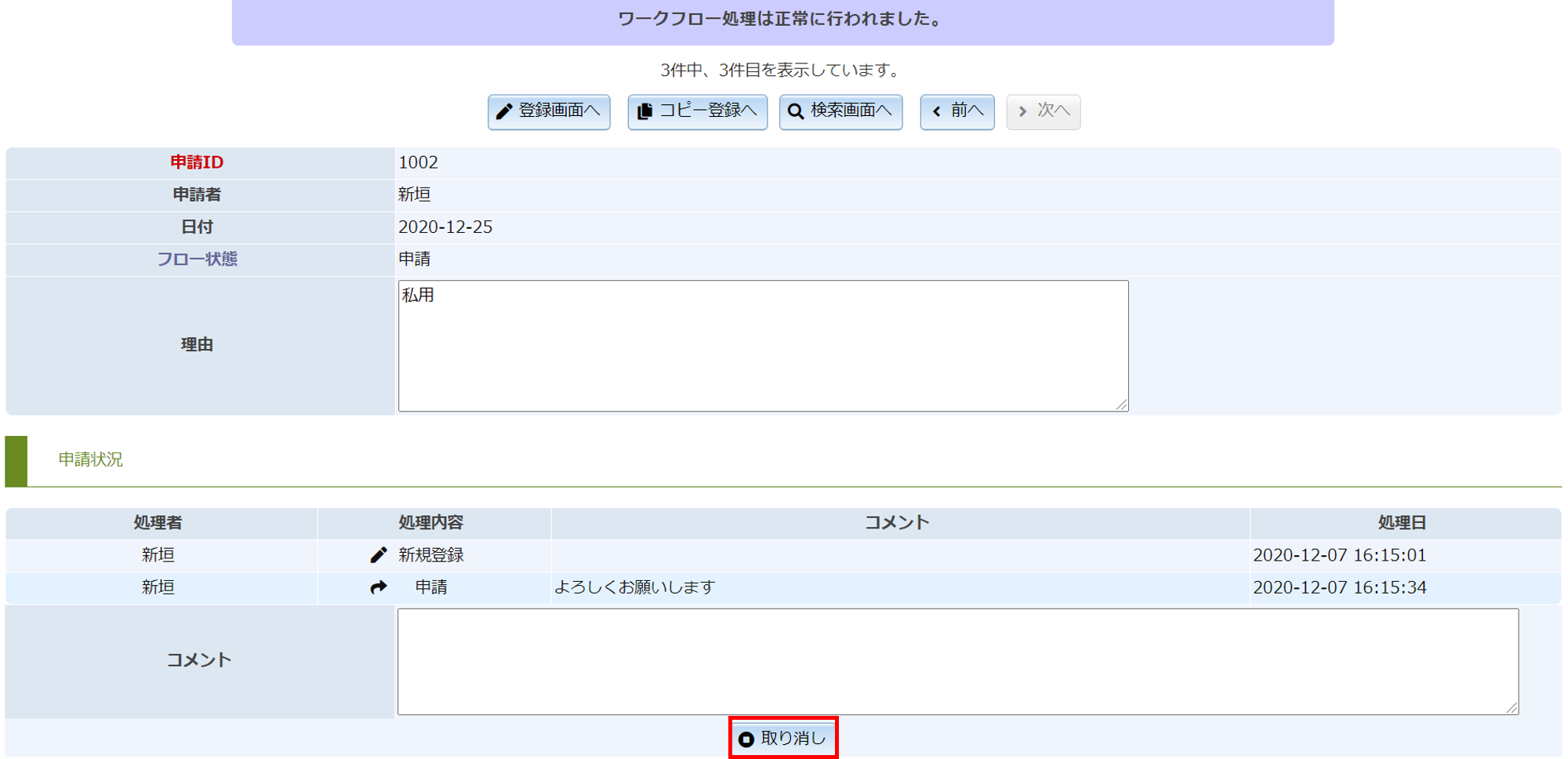Click the 申請者 value 新垣
1568x759 pixels.
pos(414,194)
